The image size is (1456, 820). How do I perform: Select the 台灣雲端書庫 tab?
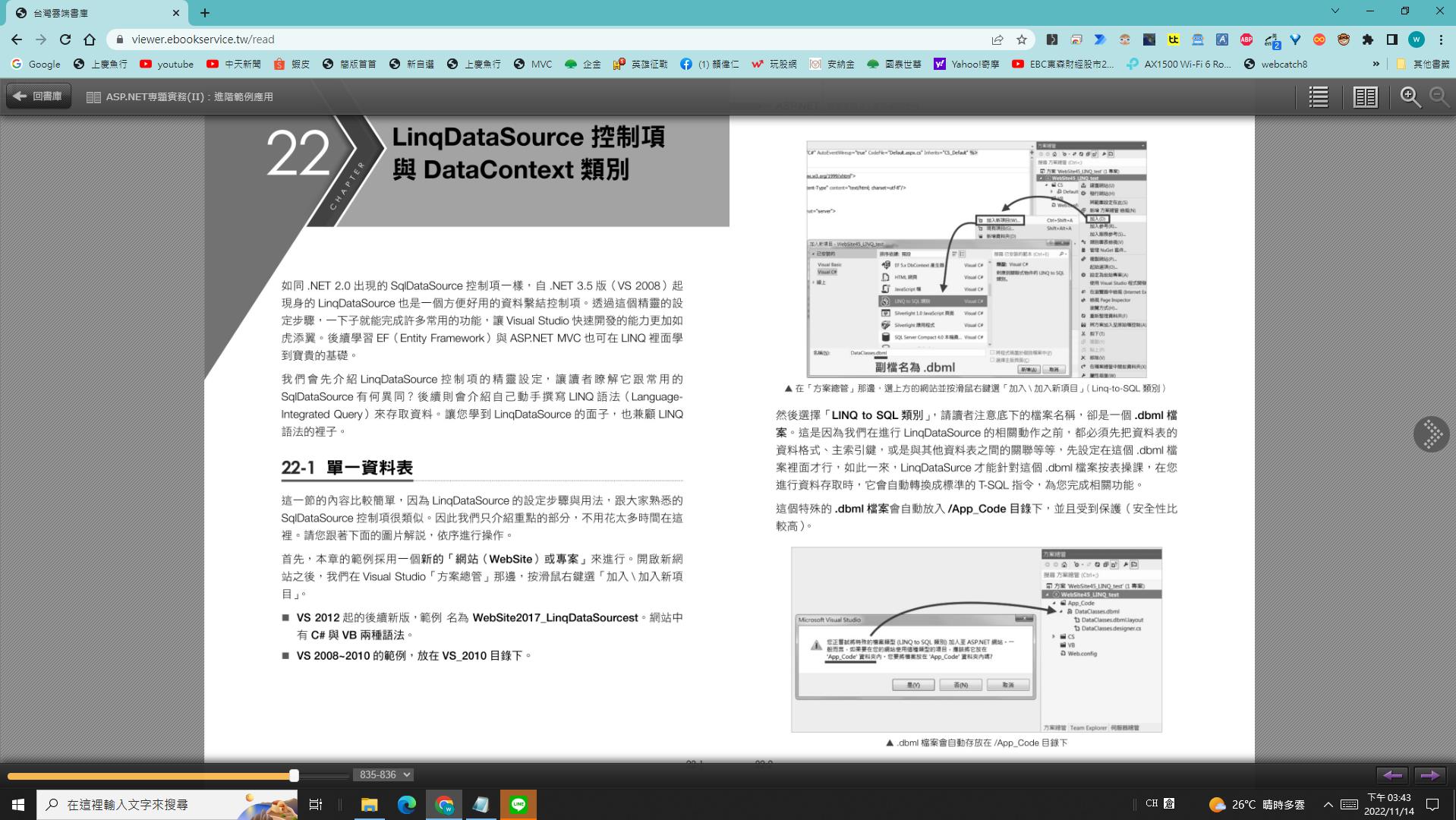click(x=97, y=13)
